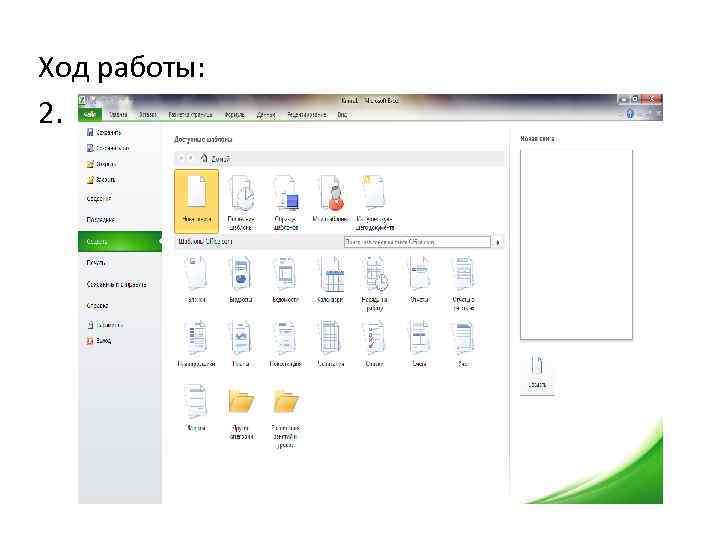Open the Расписания template category

click(330, 343)
